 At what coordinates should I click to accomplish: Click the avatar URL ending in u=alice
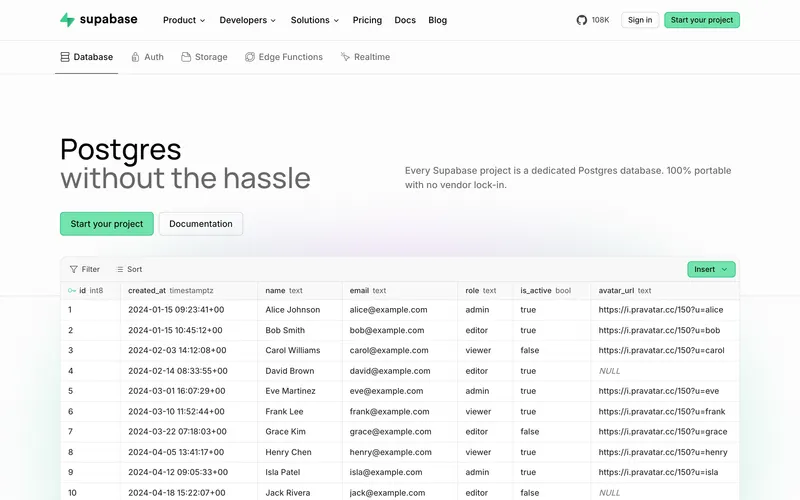tap(665, 310)
